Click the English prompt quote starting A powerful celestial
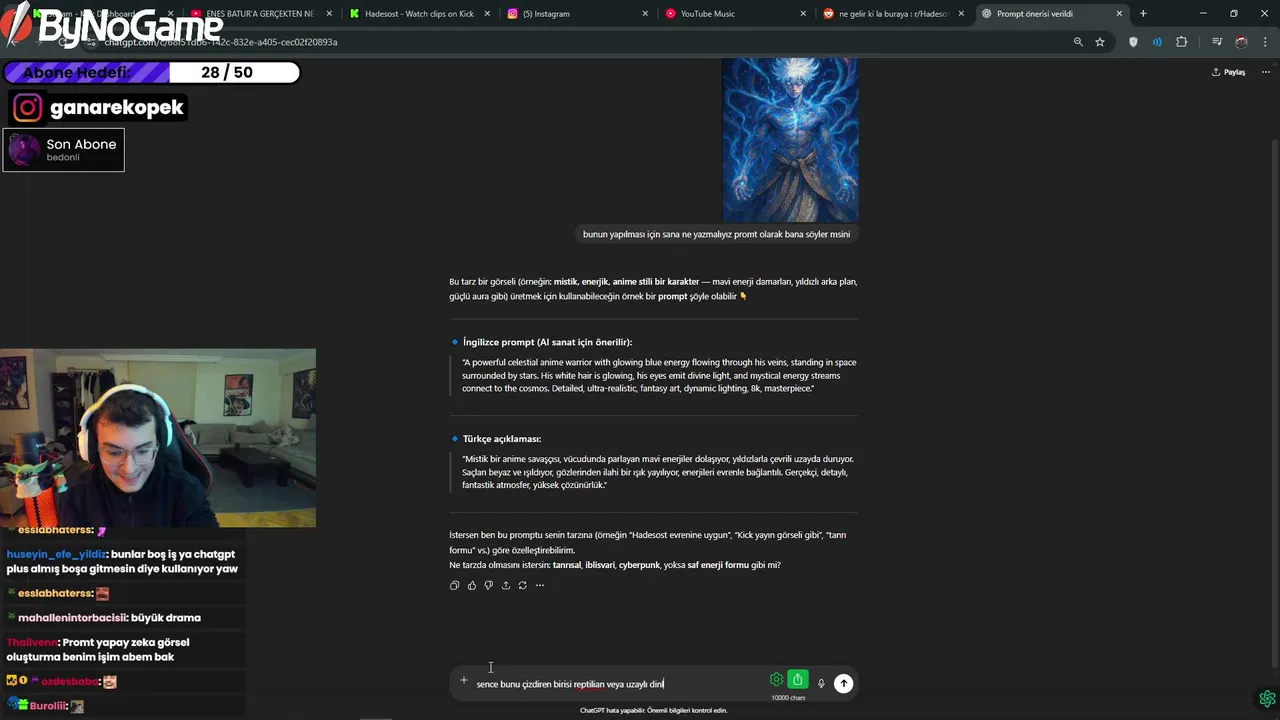1280x720 pixels. pos(658,375)
